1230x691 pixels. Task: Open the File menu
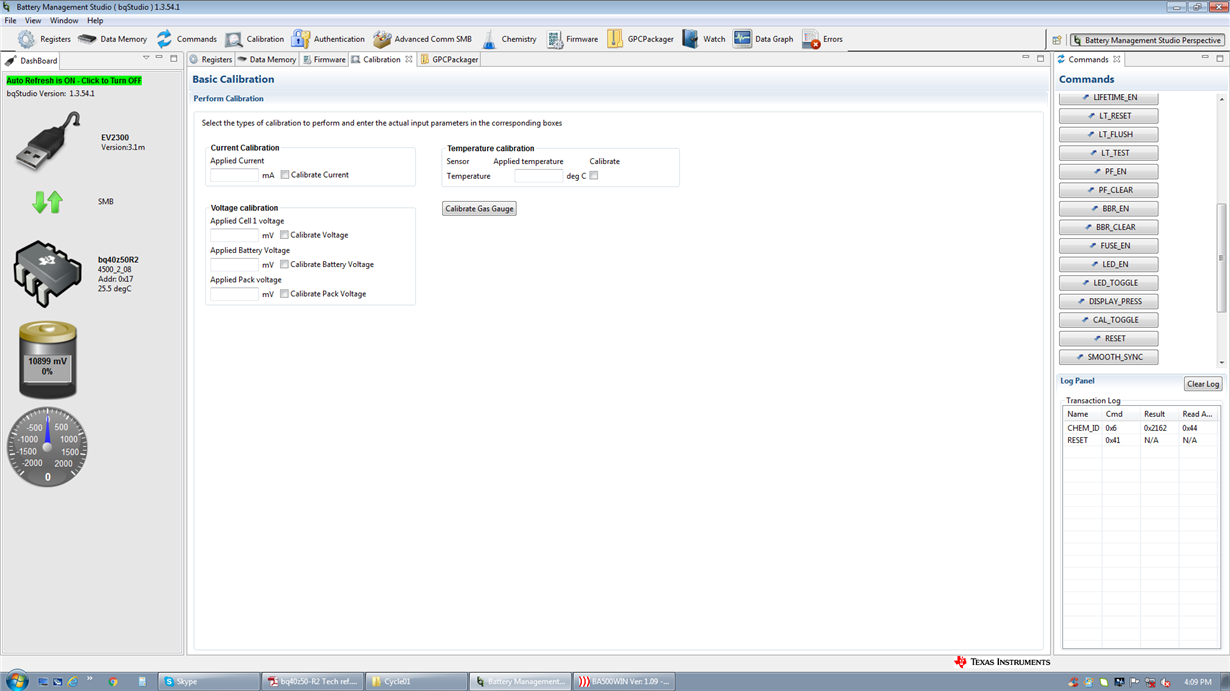10,20
